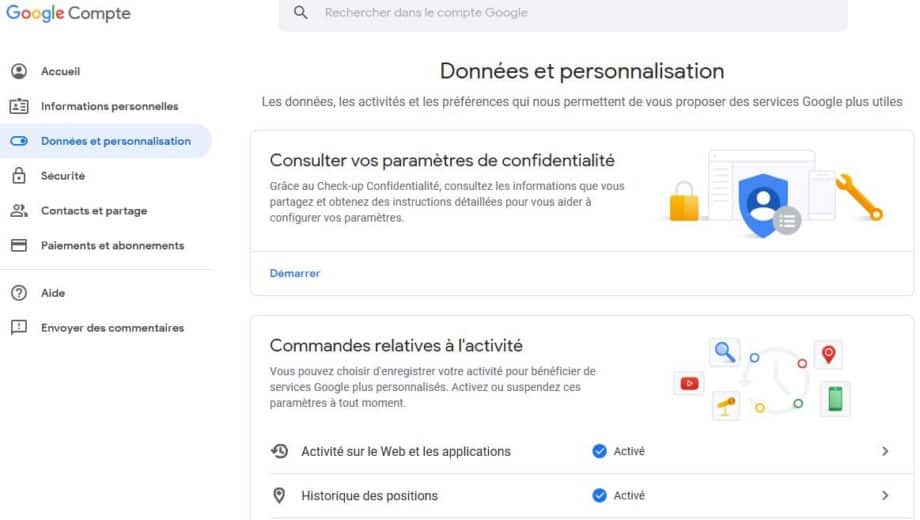Click the Vous pouvez choisir d'enregistrer paragraph
Viewport: 920px width, 520px height.
pyautogui.click(x=432, y=387)
